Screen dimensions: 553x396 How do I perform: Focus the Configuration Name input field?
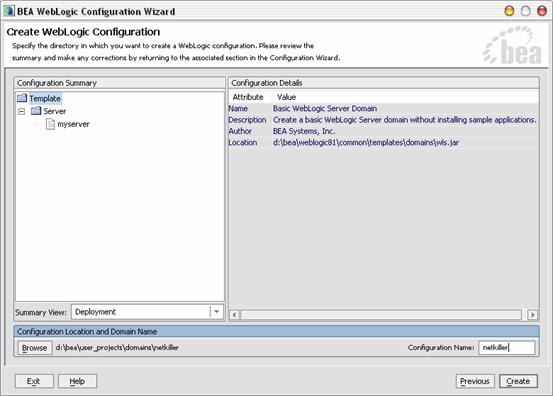point(507,348)
